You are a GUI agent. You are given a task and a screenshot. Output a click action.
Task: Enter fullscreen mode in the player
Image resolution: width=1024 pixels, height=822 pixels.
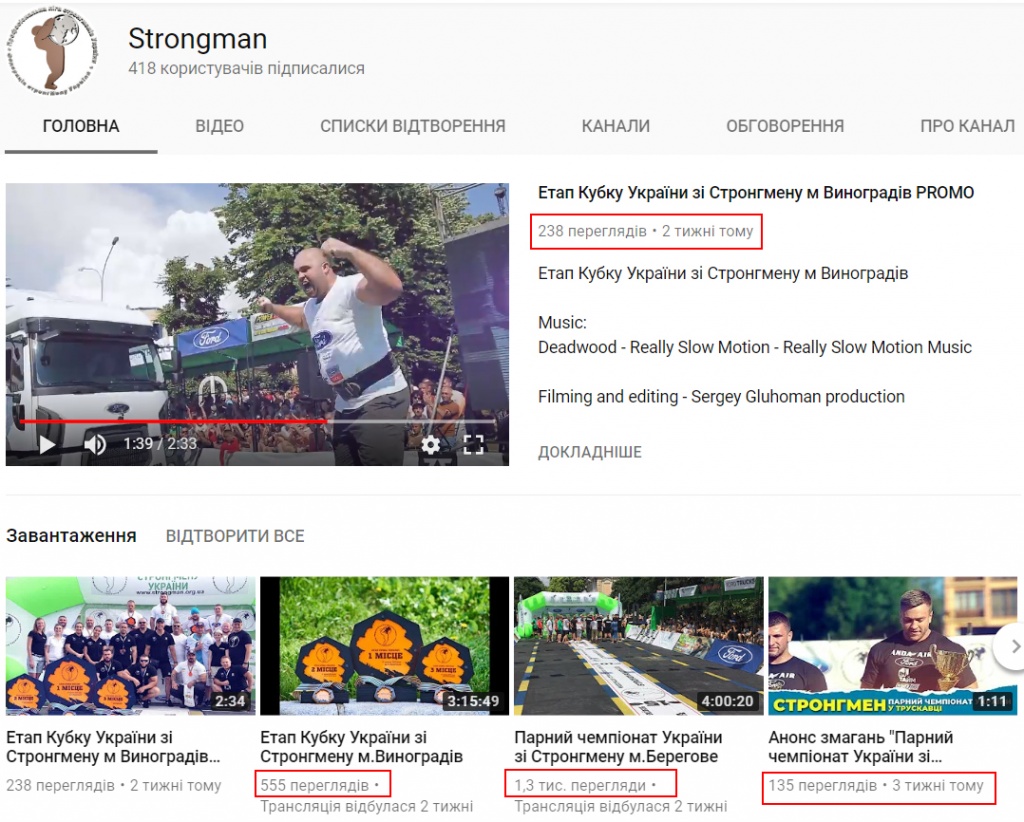pyautogui.click(x=473, y=445)
